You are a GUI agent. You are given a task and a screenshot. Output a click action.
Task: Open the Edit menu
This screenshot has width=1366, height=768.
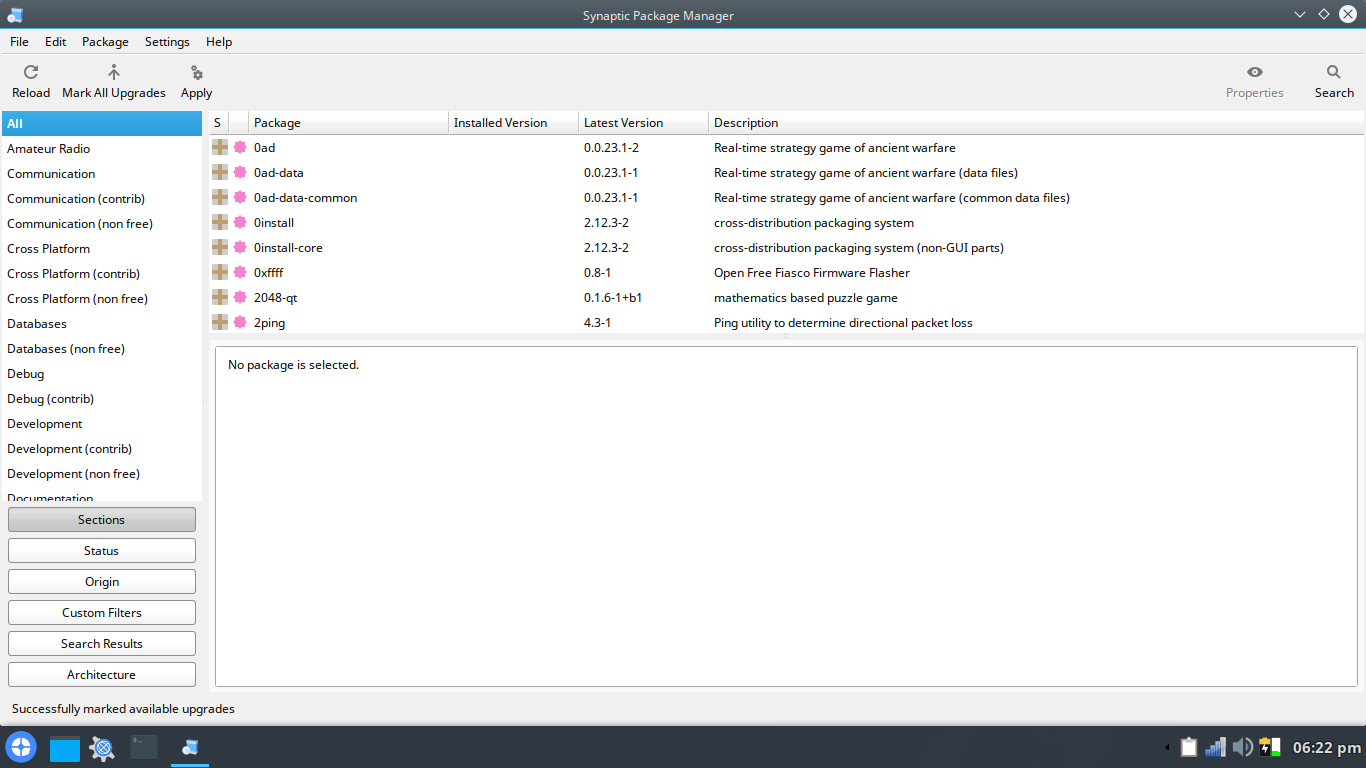[x=56, y=42]
